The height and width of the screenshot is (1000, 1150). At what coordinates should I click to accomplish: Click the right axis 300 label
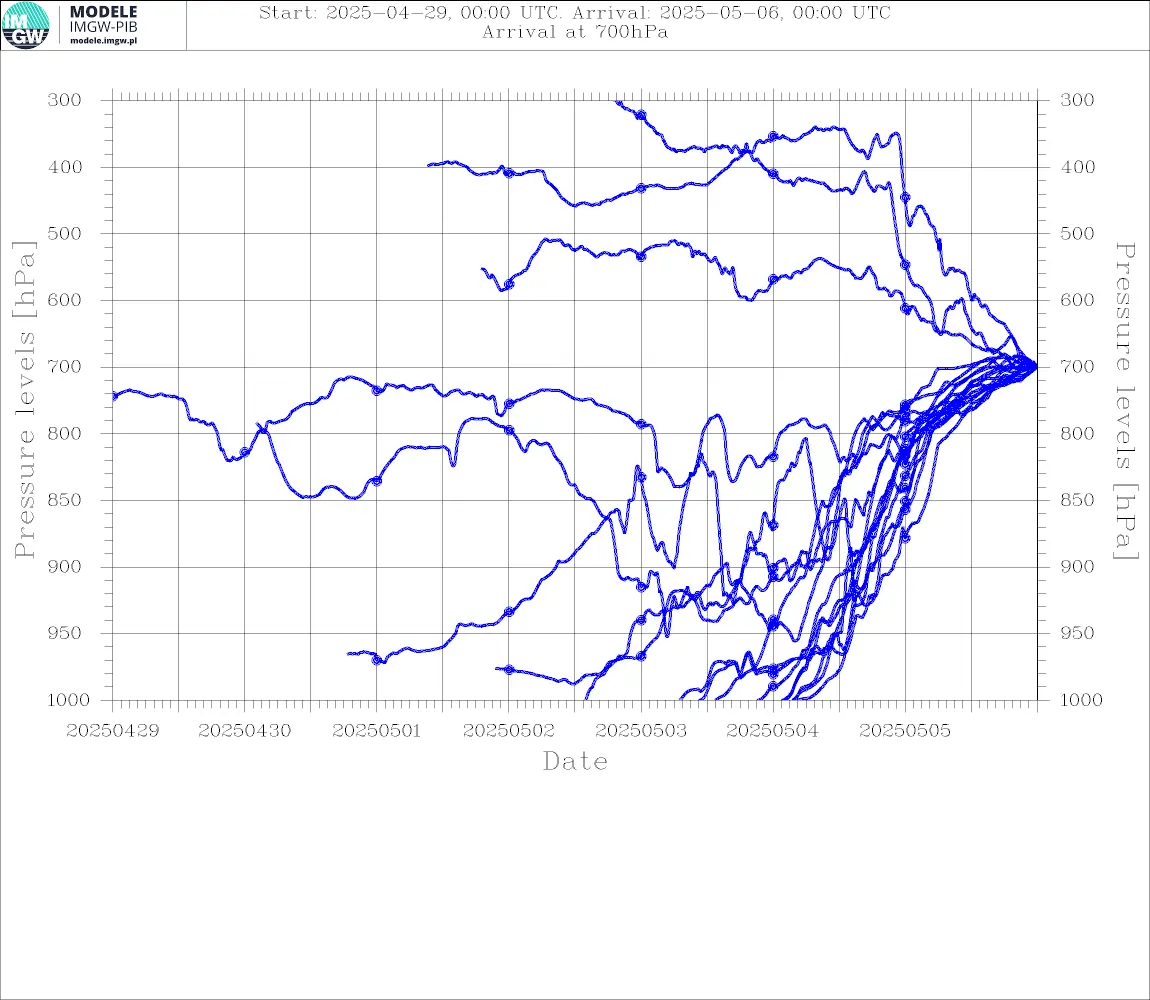coord(1077,101)
